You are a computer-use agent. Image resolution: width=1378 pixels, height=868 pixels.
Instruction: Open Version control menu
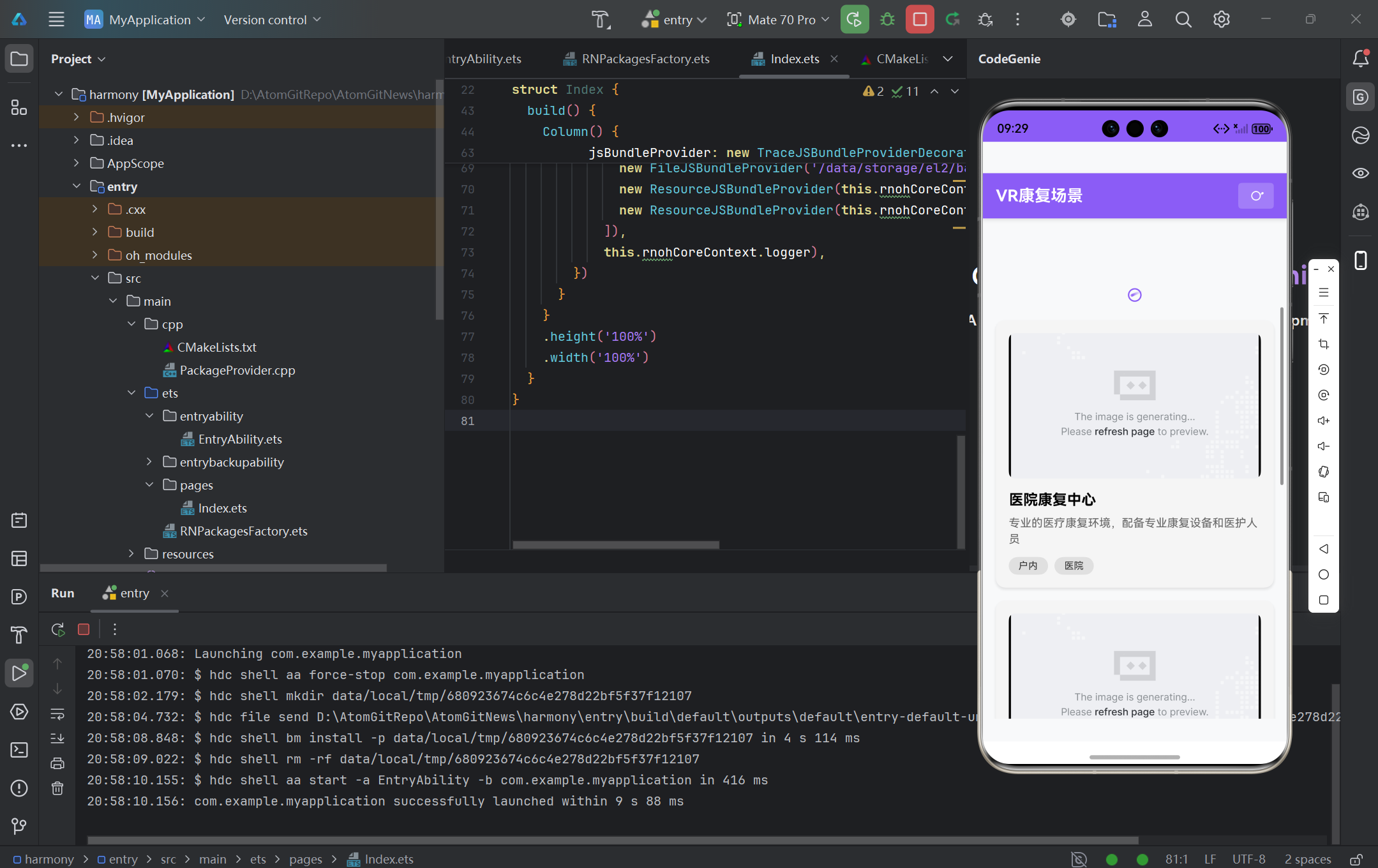[272, 20]
